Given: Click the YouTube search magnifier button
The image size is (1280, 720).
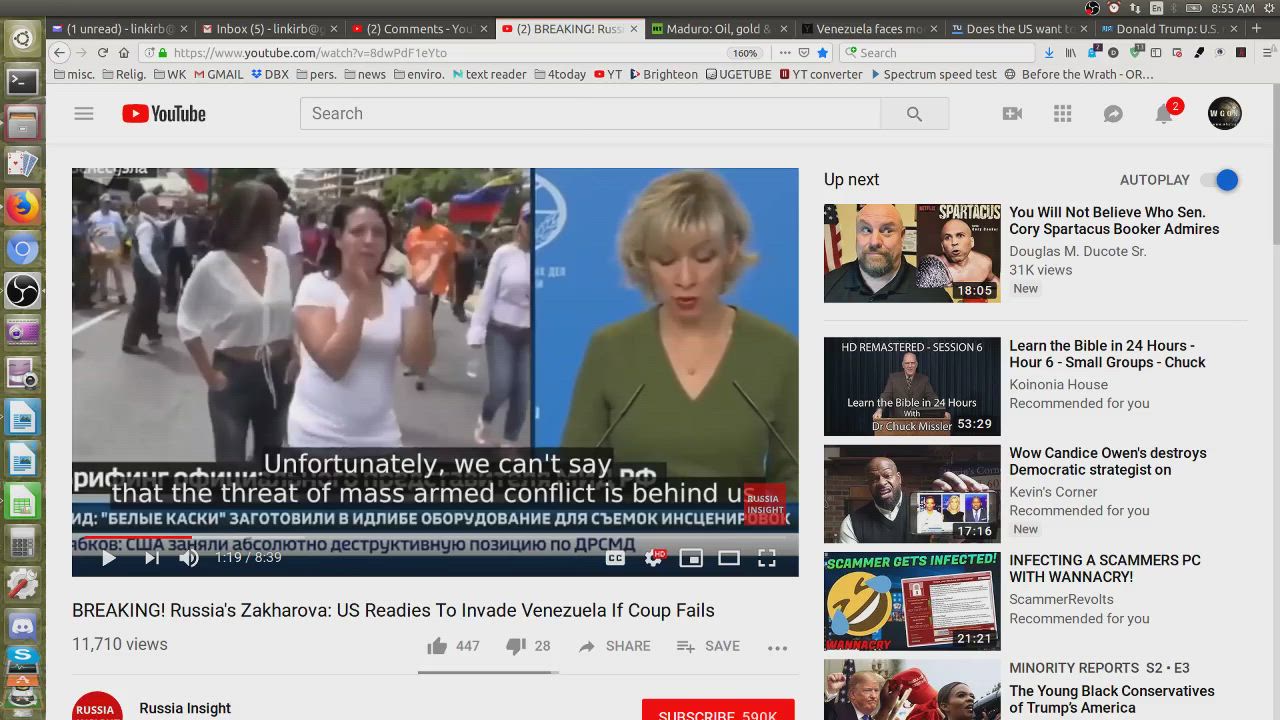Looking at the screenshot, I should (x=914, y=114).
